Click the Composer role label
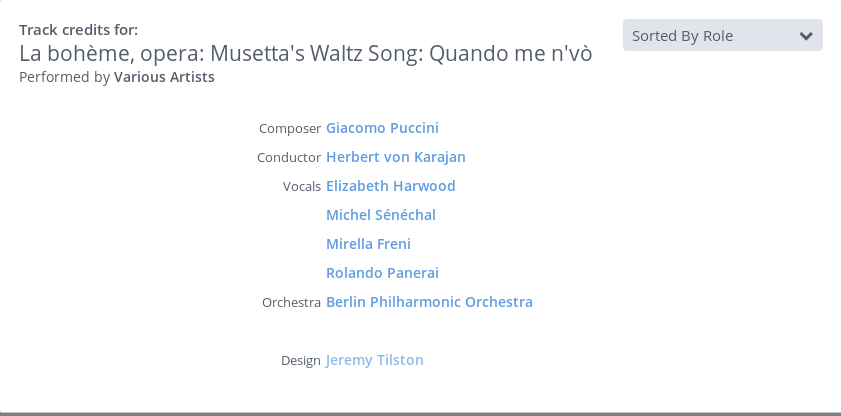This screenshot has width=841, height=416. point(290,129)
